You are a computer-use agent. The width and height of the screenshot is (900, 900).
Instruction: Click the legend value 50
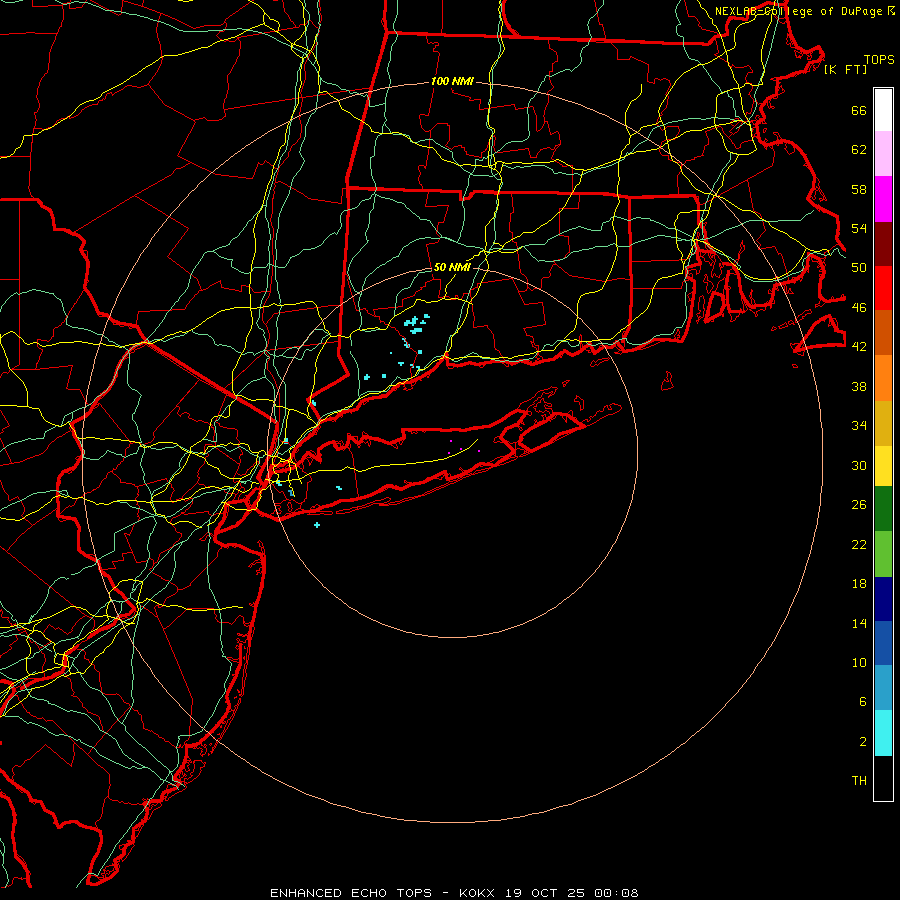tap(859, 267)
